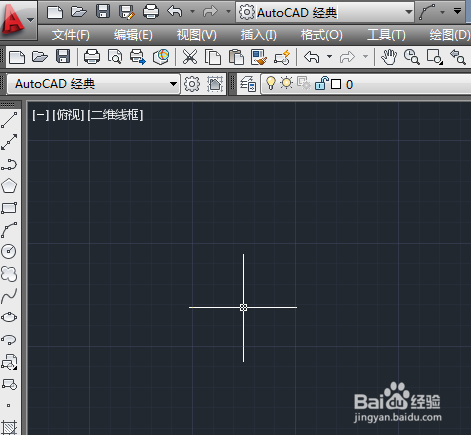Click the [二维线框] visual style label

[115, 115]
